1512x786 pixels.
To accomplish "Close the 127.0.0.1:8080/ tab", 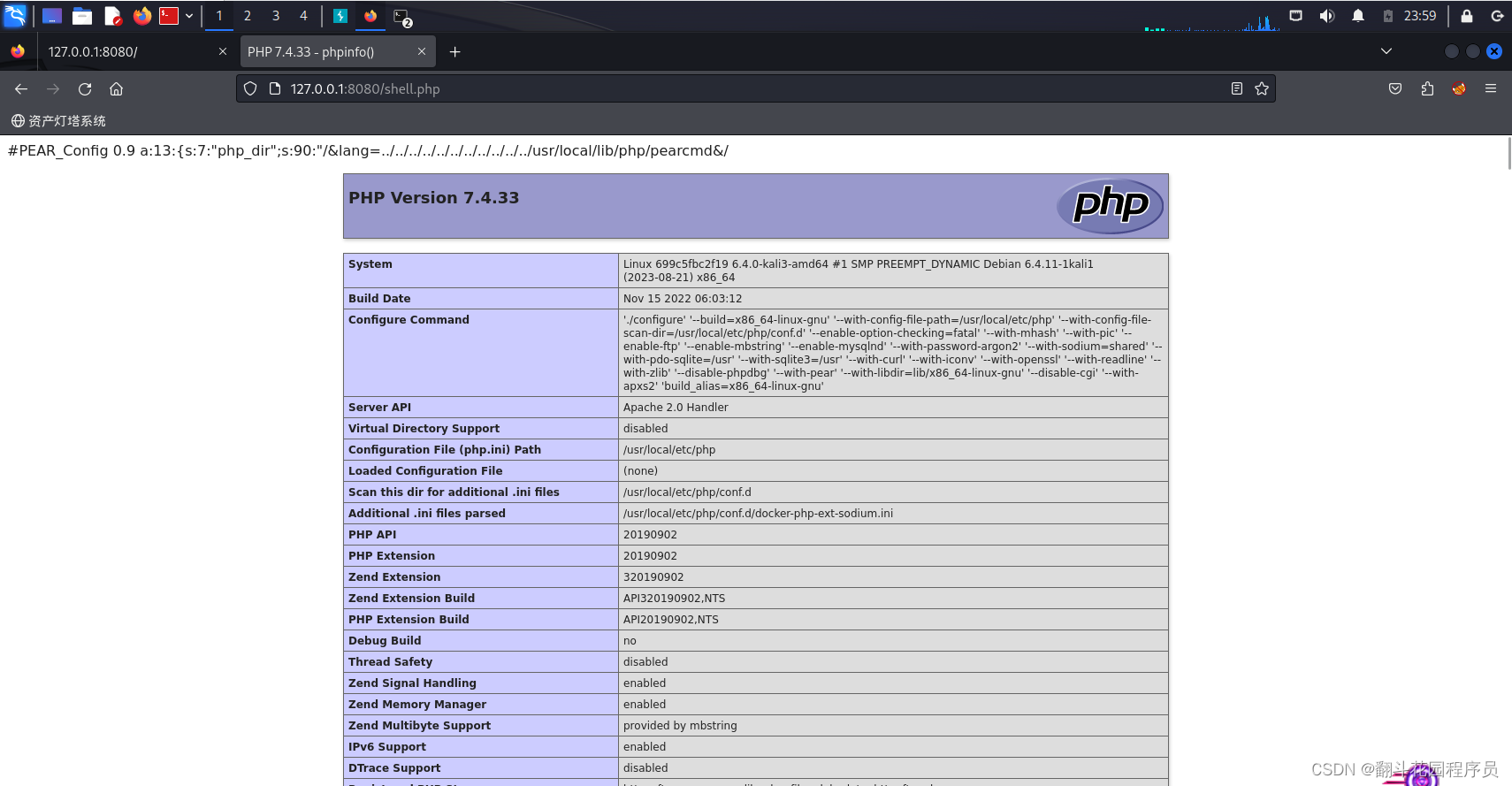I will coord(223,52).
